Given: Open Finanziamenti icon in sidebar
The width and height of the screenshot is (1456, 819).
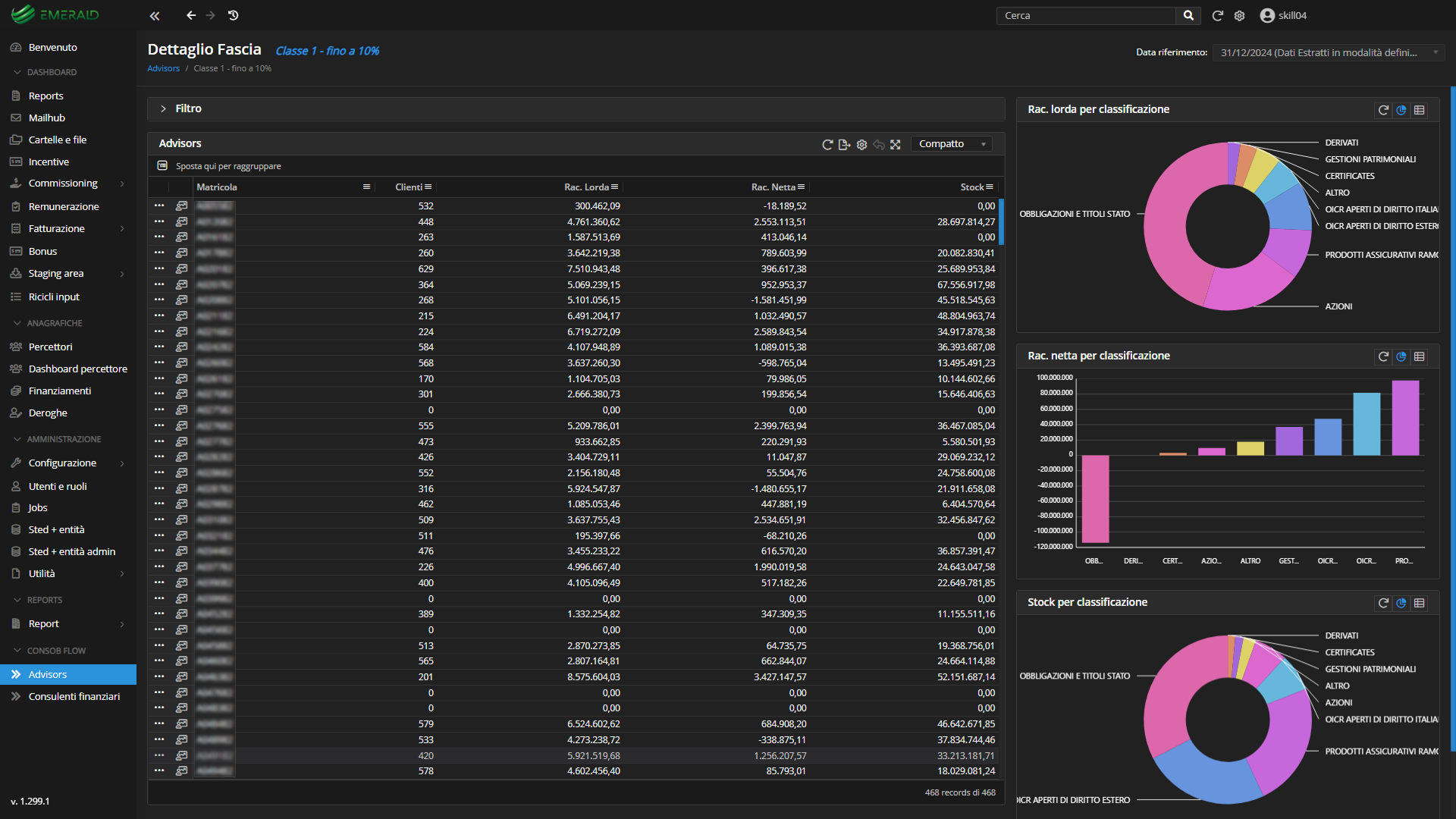Looking at the screenshot, I should 16,391.
